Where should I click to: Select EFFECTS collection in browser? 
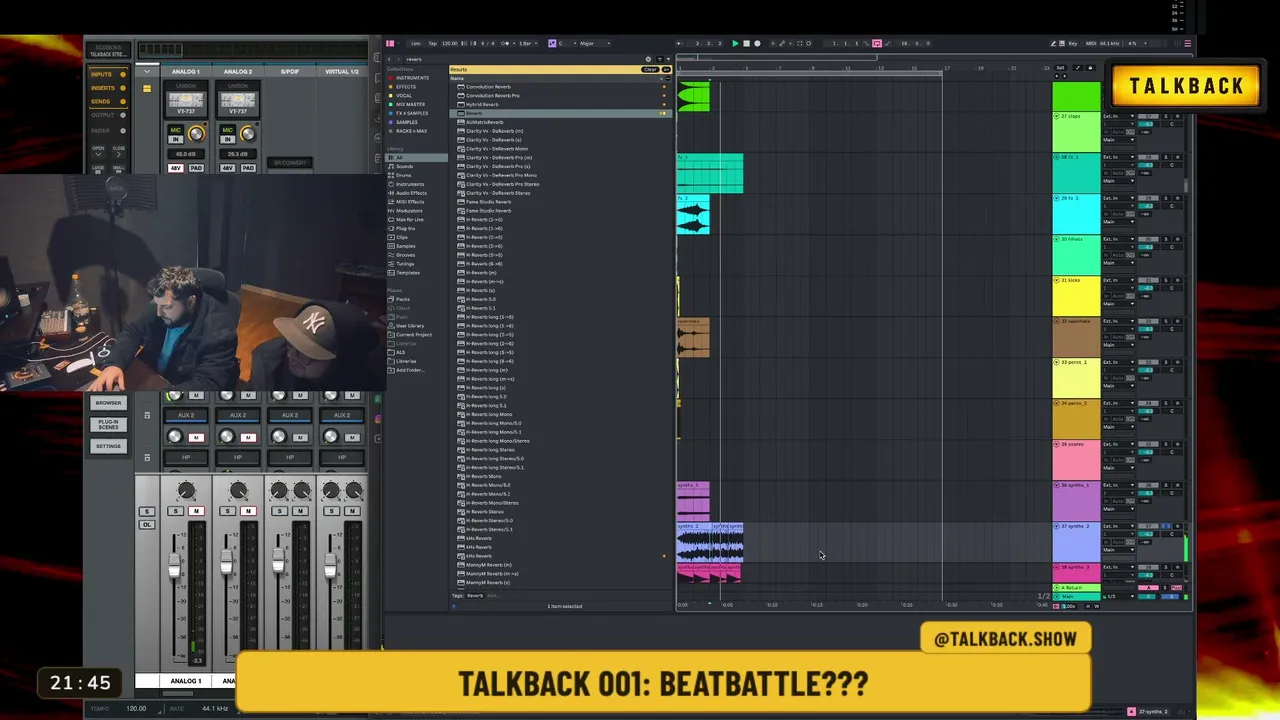pyautogui.click(x=405, y=87)
